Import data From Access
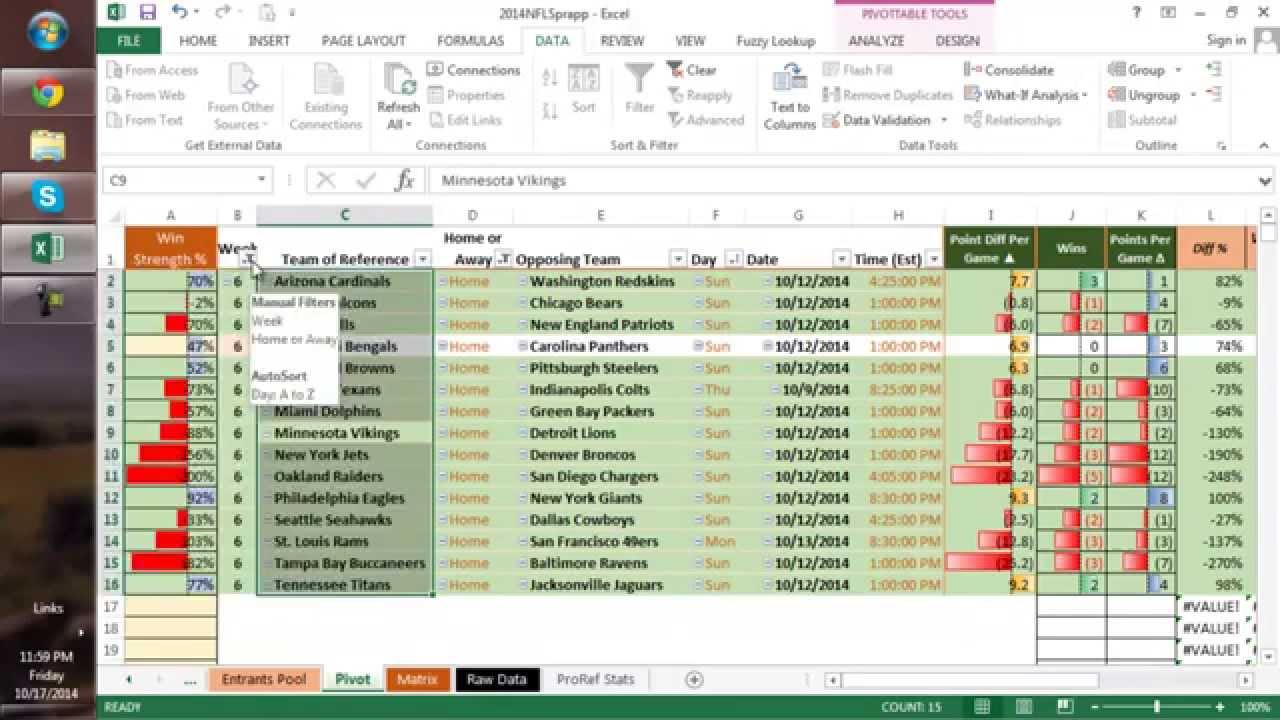 [x=152, y=70]
